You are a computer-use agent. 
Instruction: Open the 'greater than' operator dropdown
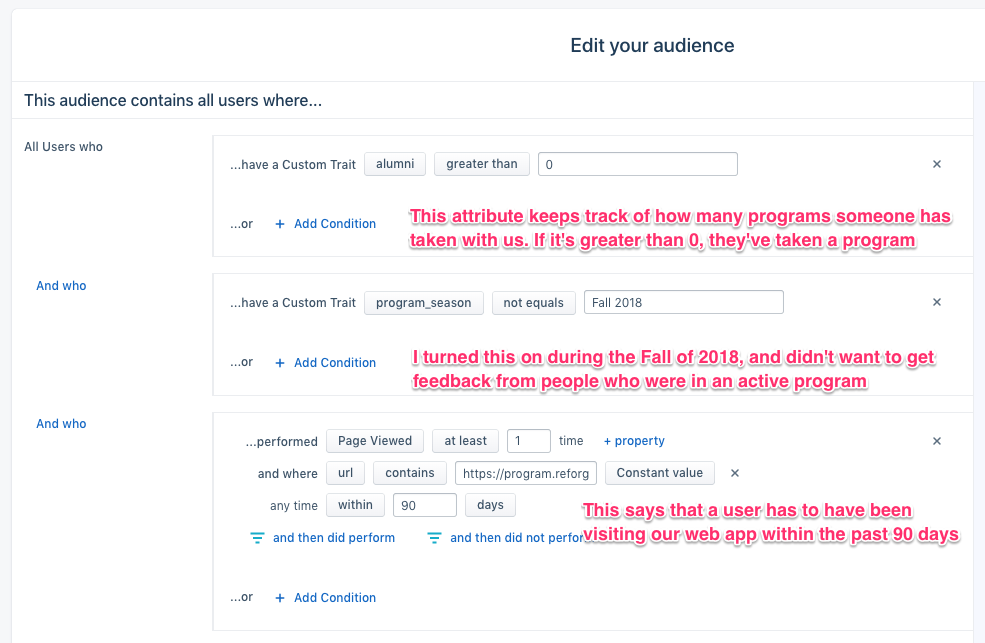(x=482, y=164)
